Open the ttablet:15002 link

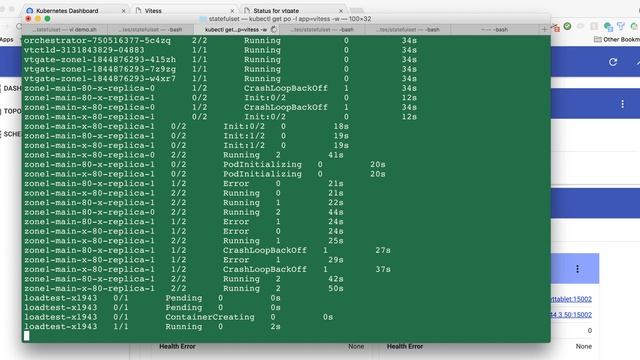pos(571,299)
